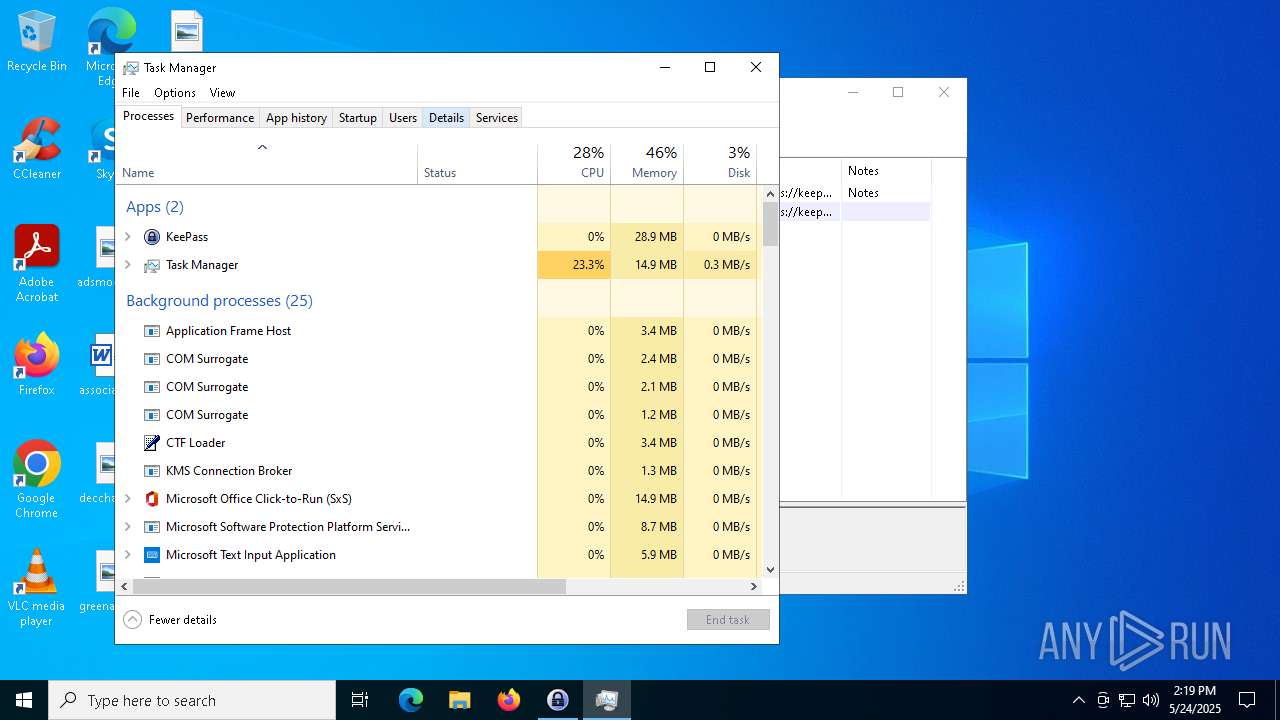Select the Apps (2) group header
The width and height of the screenshot is (1280, 720).
[155, 207]
